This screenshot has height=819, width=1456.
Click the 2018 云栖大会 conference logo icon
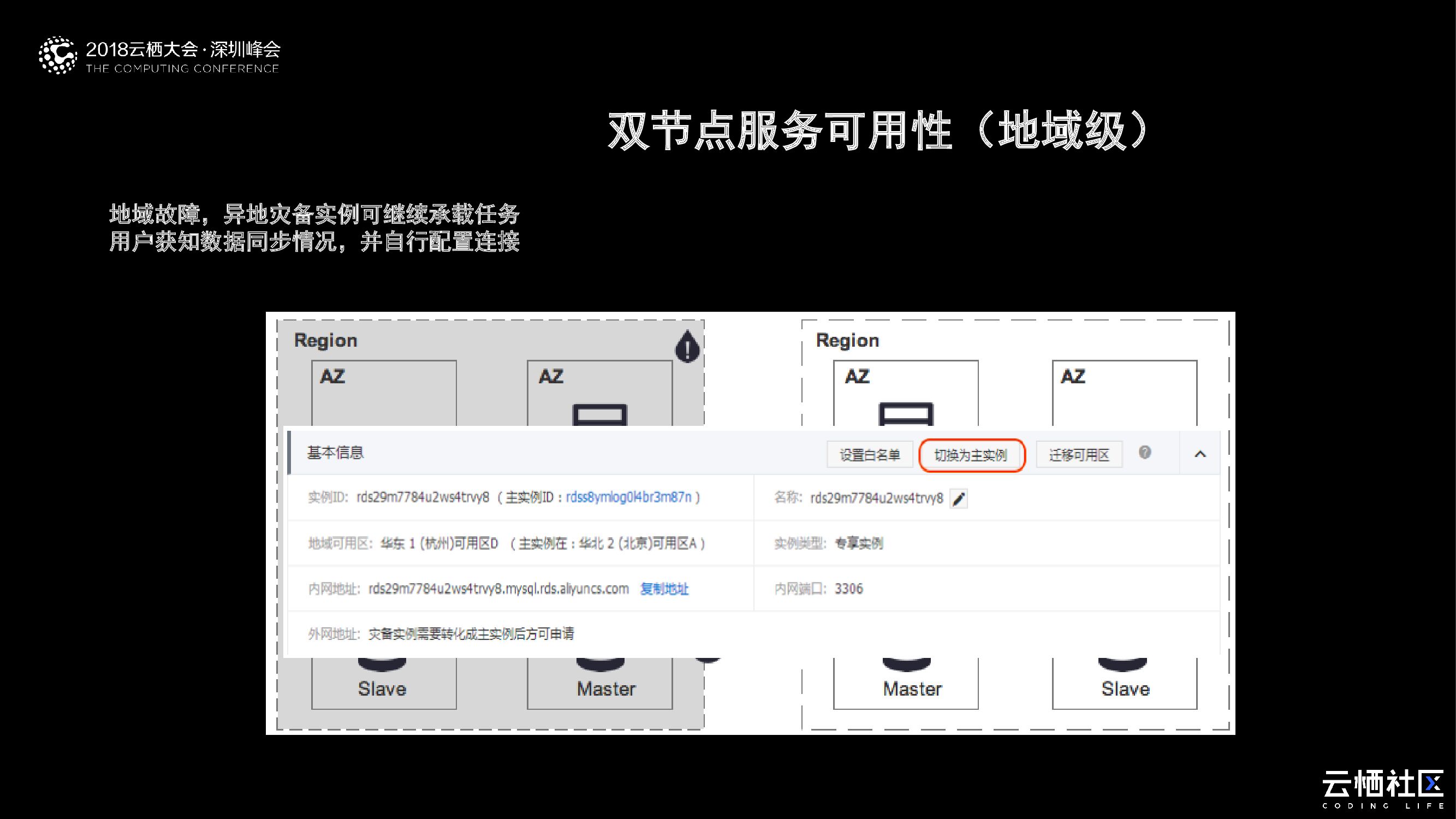tap(57, 55)
